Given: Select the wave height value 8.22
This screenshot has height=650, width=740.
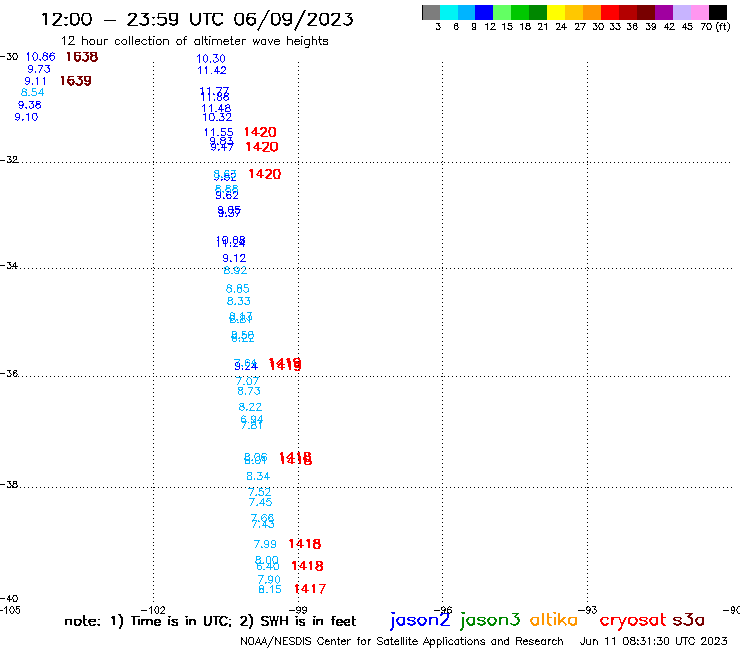Looking at the screenshot, I should (250, 407).
